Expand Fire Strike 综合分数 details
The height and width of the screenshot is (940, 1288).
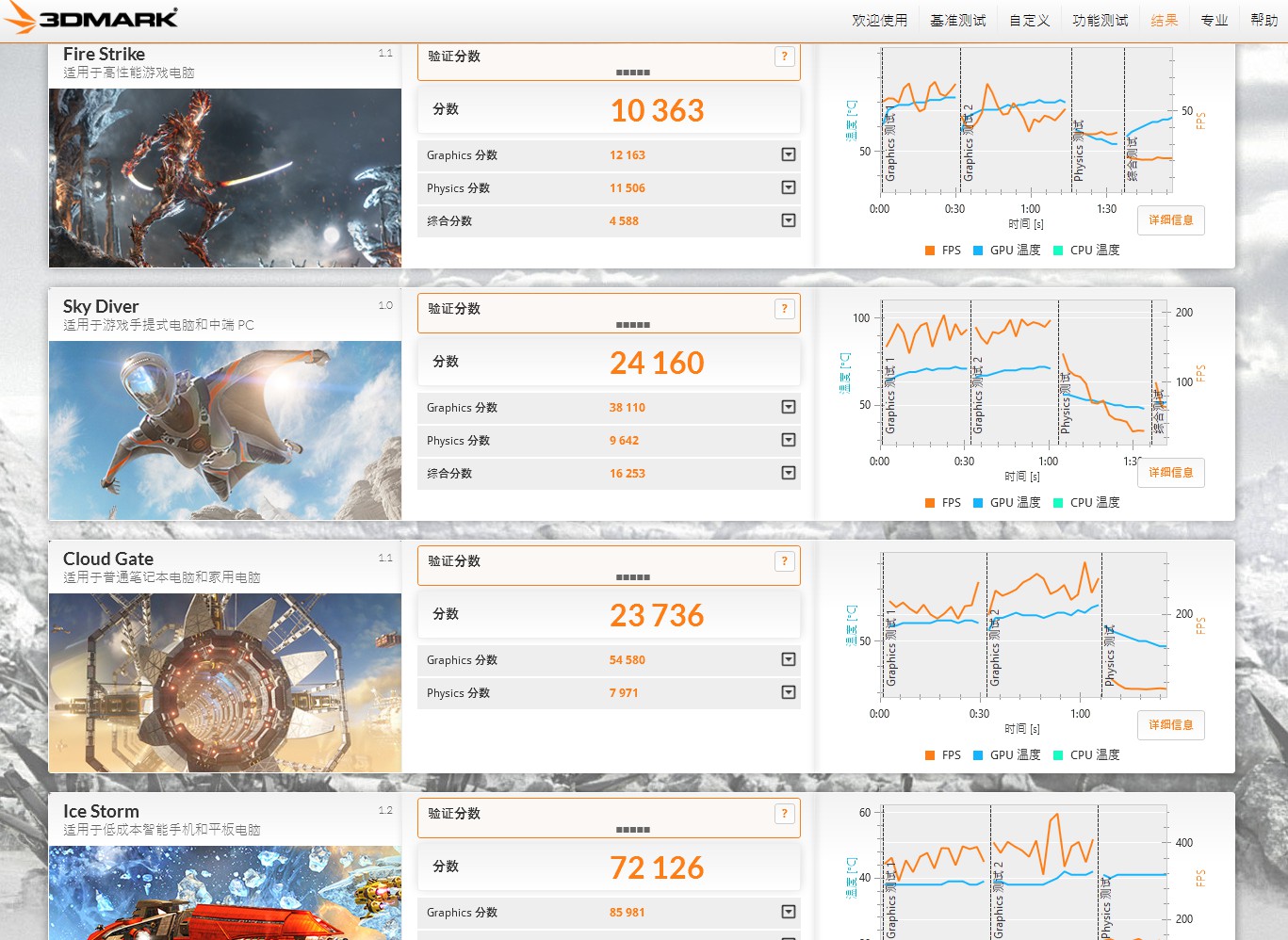click(x=789, y=220)
